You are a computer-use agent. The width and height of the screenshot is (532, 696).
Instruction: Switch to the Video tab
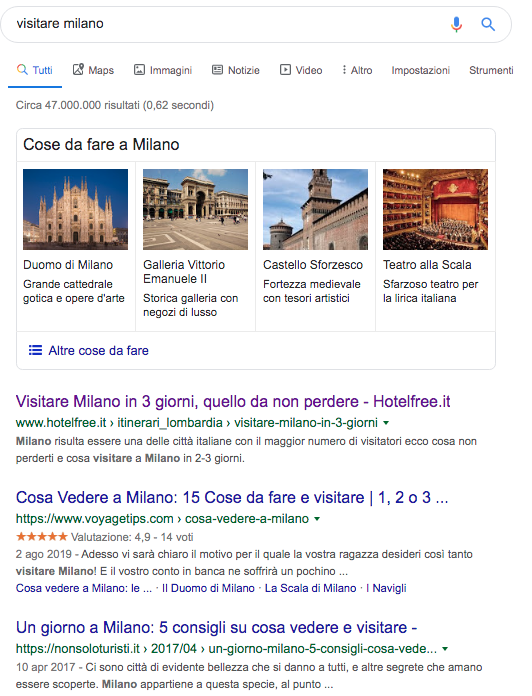pyautogui.click(x=301, y=70)
